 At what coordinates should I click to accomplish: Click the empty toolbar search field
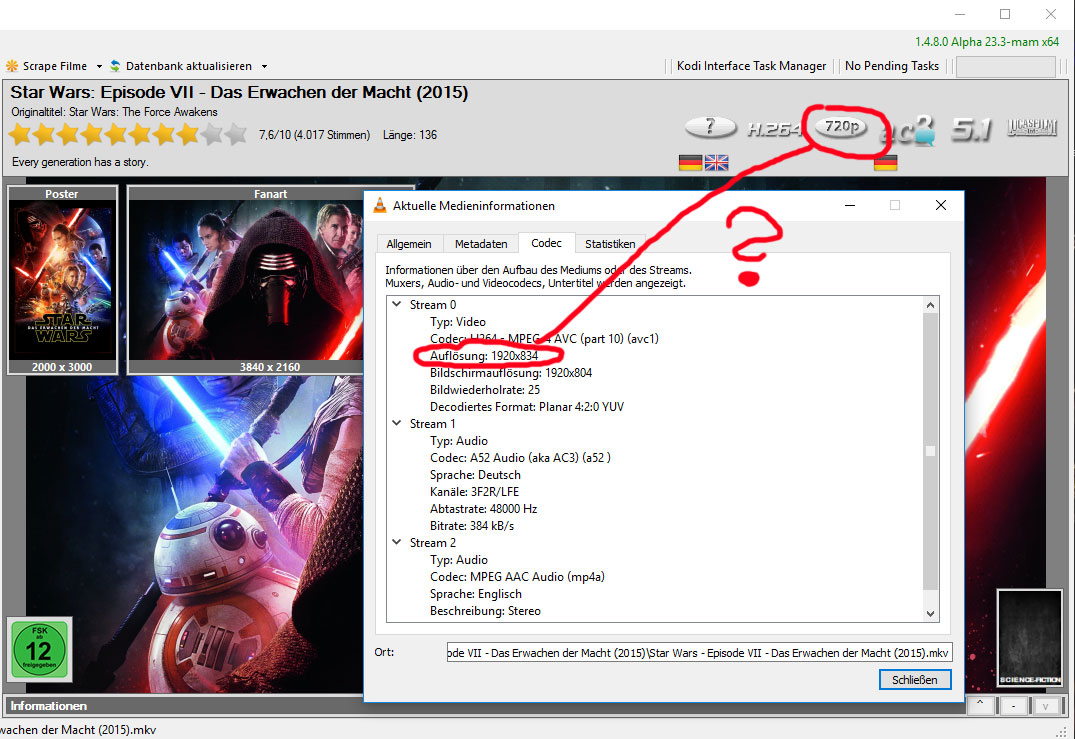[x=1005, y=66]
